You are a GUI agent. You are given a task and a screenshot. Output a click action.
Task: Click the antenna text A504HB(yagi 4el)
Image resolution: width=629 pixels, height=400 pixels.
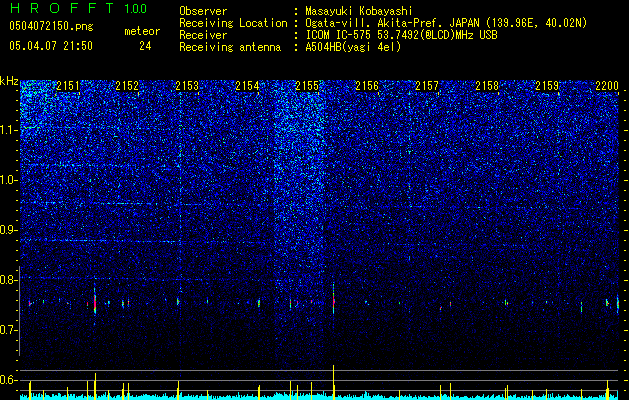click(353, 47)
